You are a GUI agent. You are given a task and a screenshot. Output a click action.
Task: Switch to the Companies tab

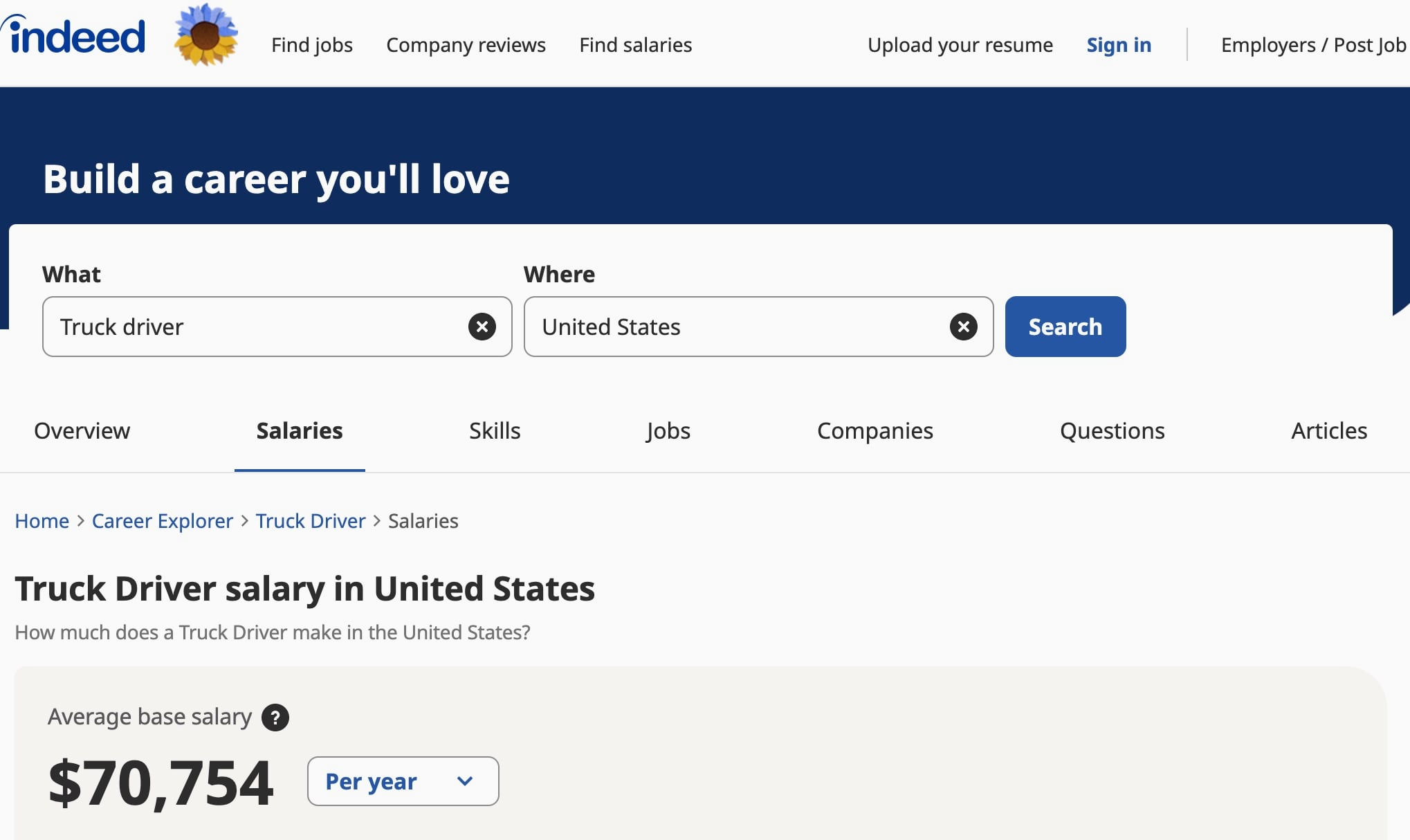pos(875,431)
